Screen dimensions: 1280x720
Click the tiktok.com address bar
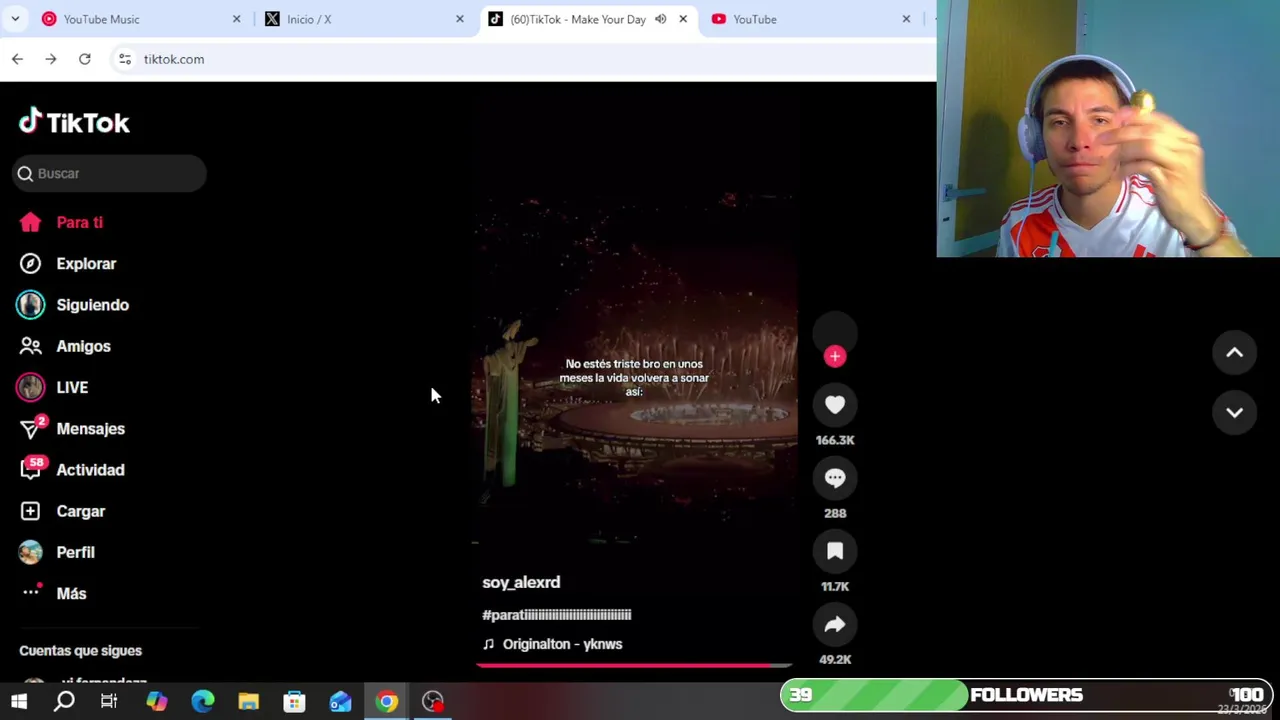[520, 59]
